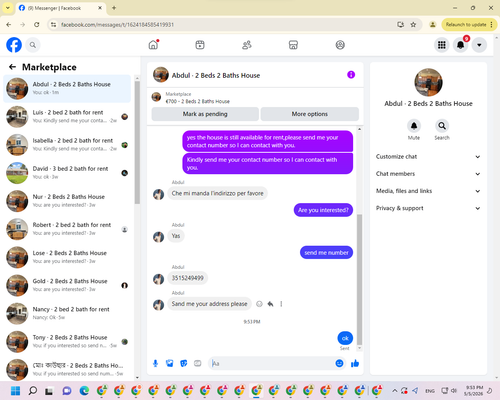
Task: Click Relaunch to update button
Action: [466, 25]
